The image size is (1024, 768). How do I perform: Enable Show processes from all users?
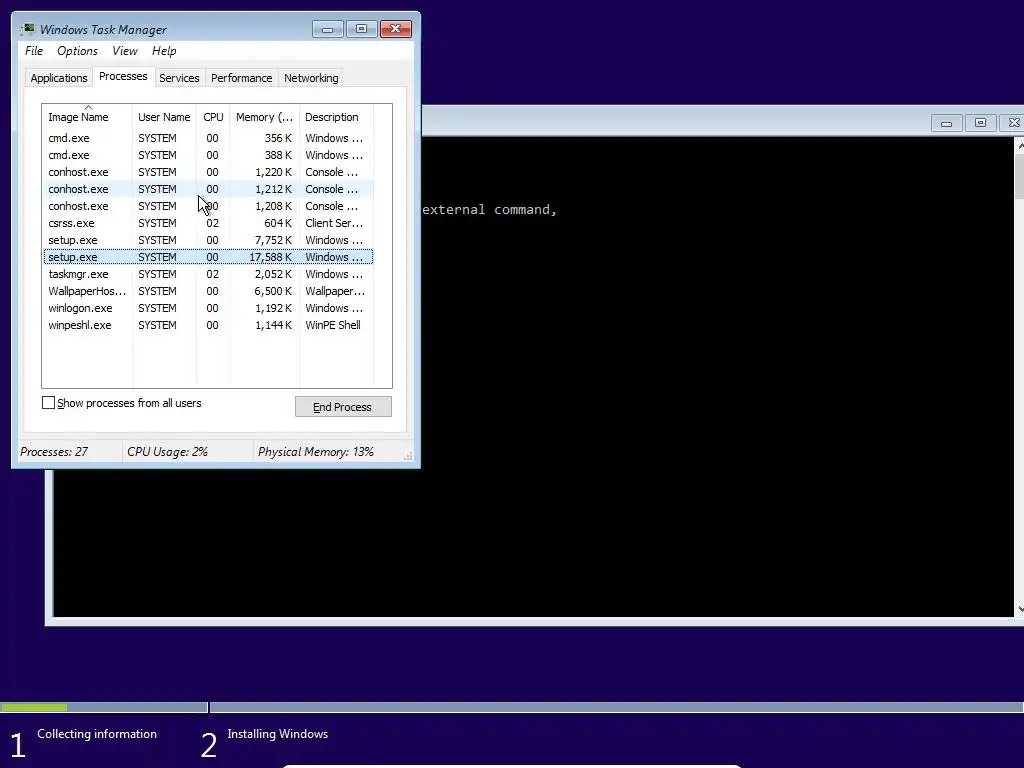click(x=48, y=403)
